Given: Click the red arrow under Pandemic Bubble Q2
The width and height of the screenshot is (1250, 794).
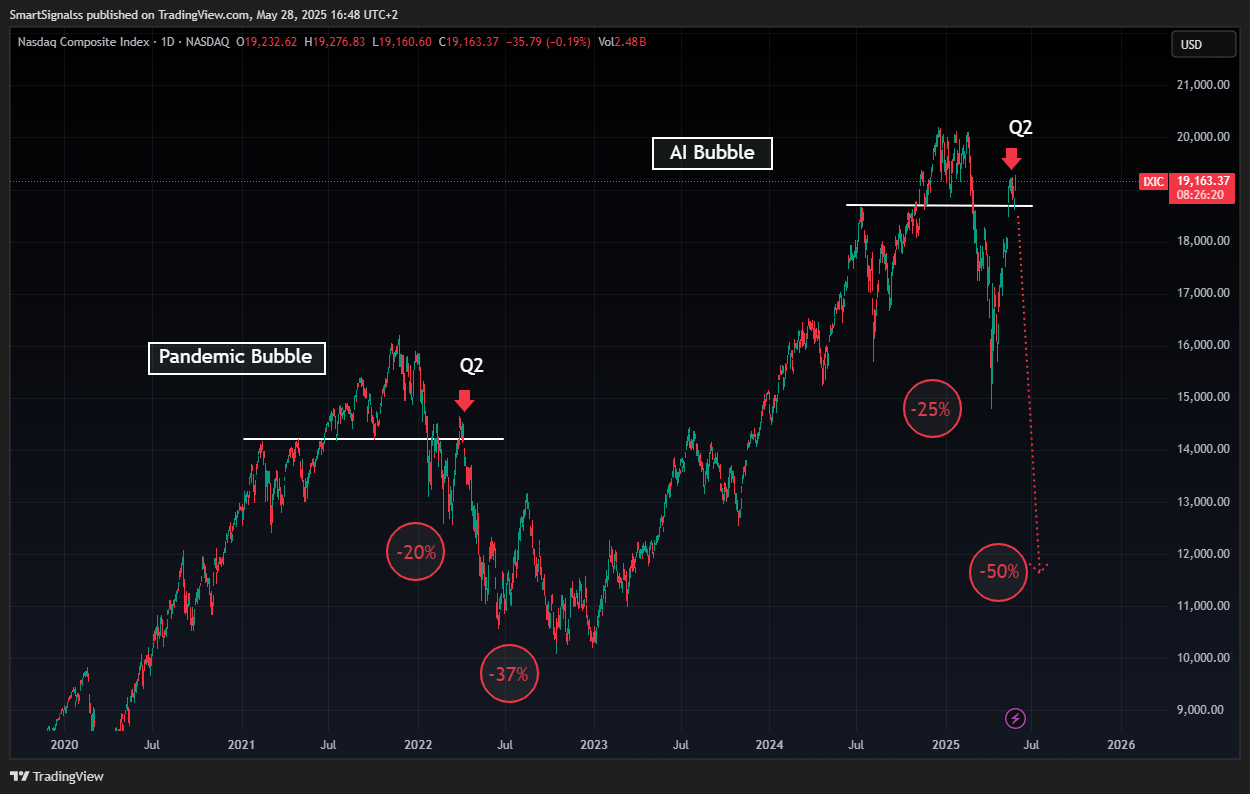Looking at the screenshot, I should point(464,401).
